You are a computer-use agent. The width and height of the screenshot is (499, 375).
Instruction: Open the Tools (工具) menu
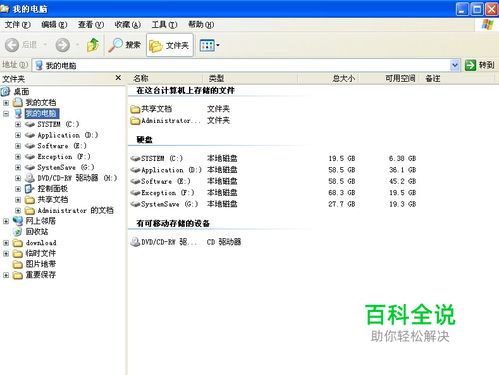[164, 25]
